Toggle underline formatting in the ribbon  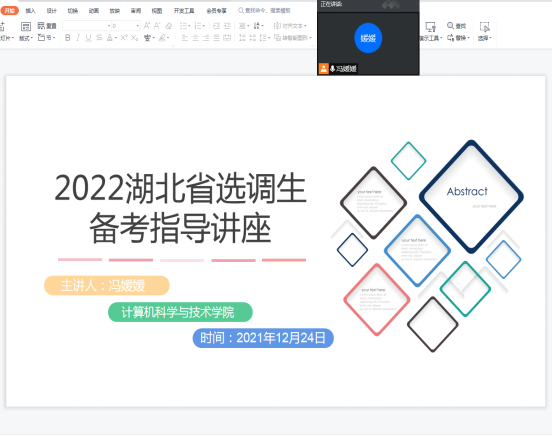[88, 38]
